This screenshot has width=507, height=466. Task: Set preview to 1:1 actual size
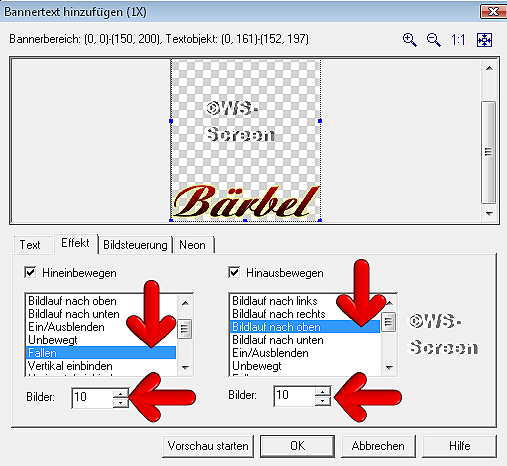pyautogui.click(x=458, y=40)
